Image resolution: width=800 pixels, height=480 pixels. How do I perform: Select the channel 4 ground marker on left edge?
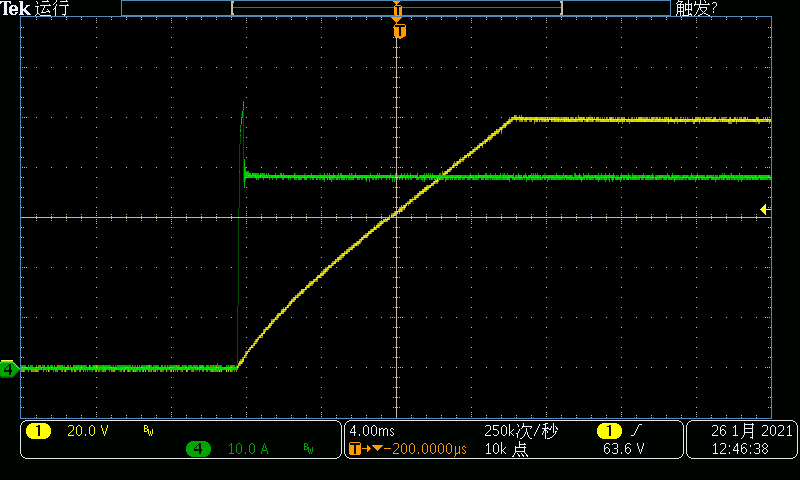[x=9, y=368]
